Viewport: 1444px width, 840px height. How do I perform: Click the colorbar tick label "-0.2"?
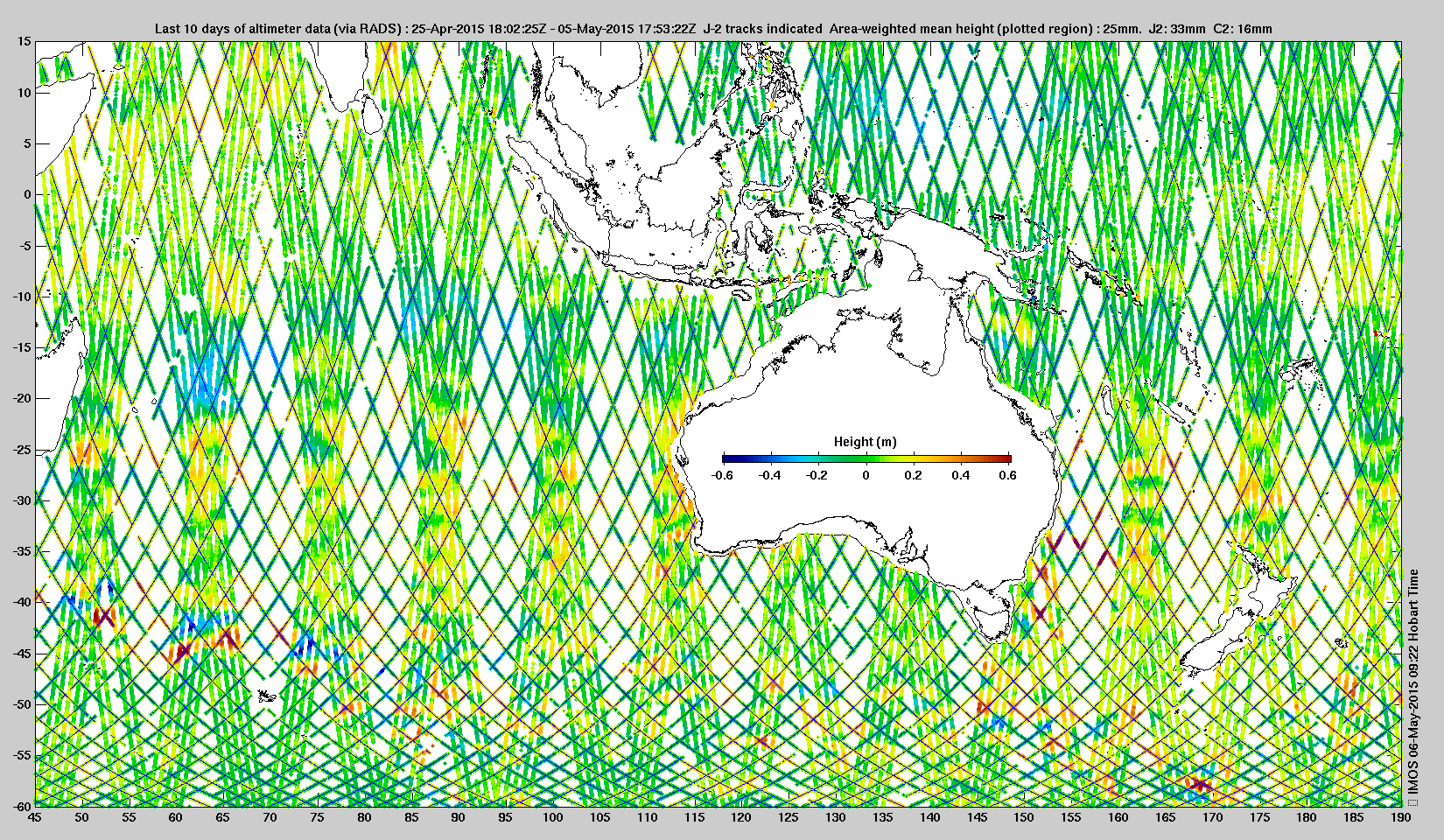click(817, 475)
